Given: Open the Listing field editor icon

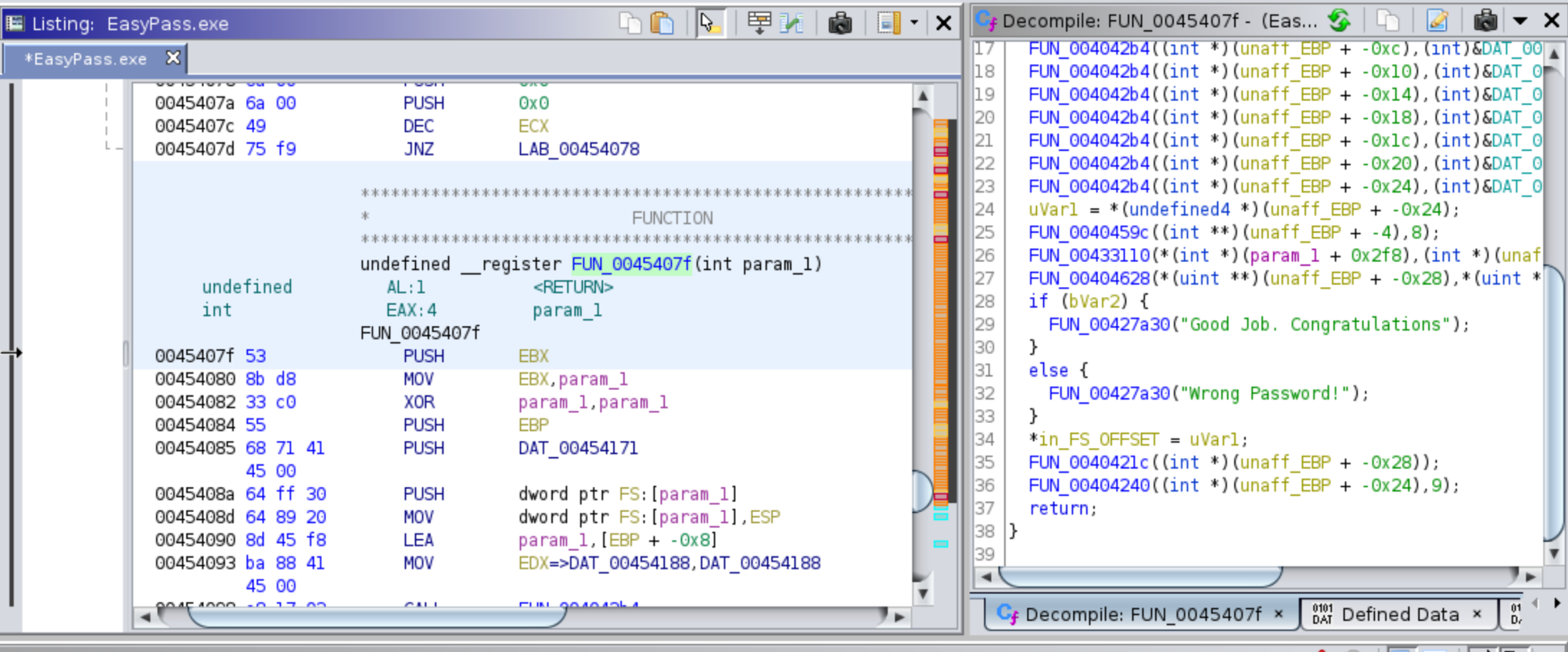Looking at the screenshot, I should (x=759, y=23).
